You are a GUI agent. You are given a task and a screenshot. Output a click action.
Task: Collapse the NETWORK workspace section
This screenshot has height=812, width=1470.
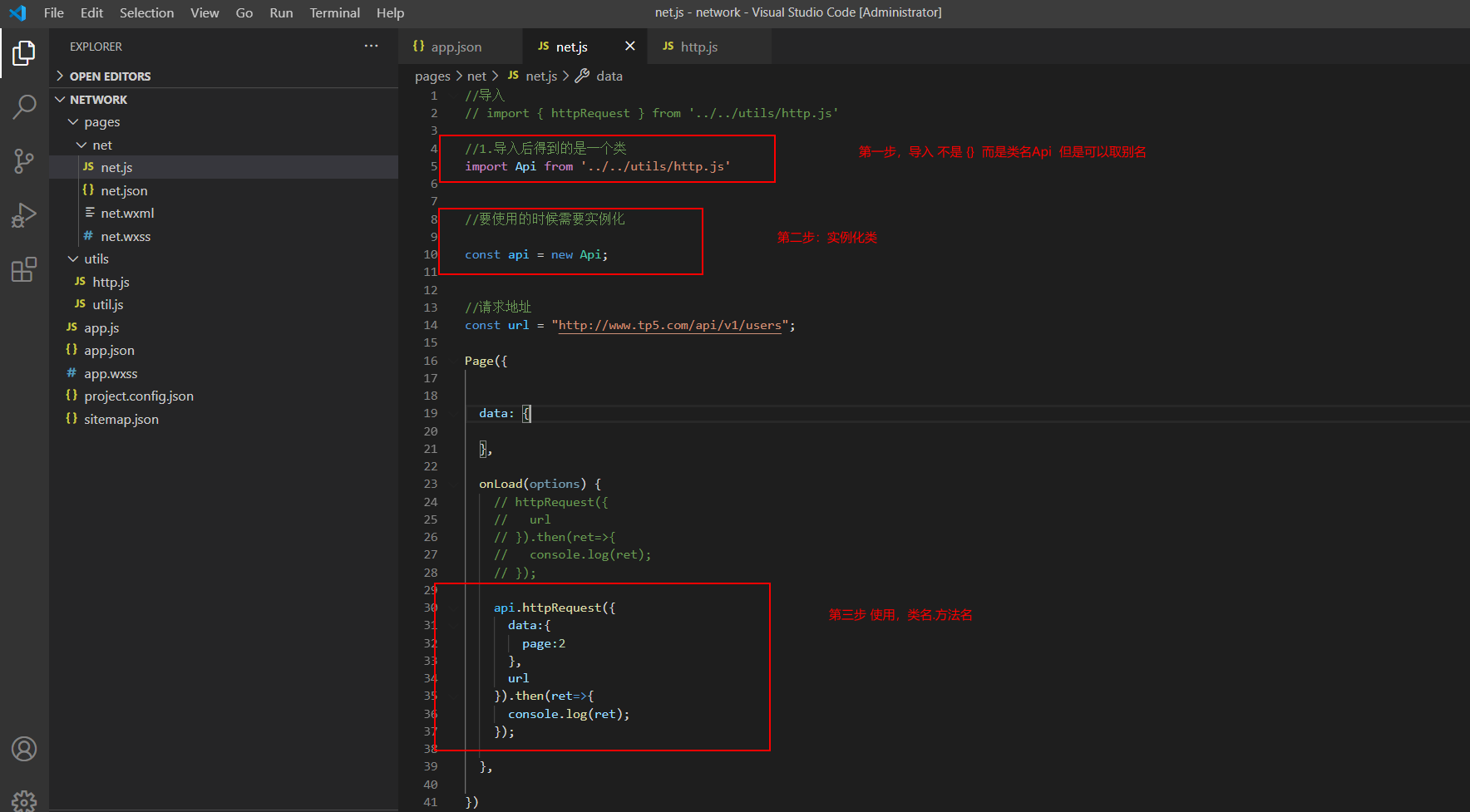[60, 99]
